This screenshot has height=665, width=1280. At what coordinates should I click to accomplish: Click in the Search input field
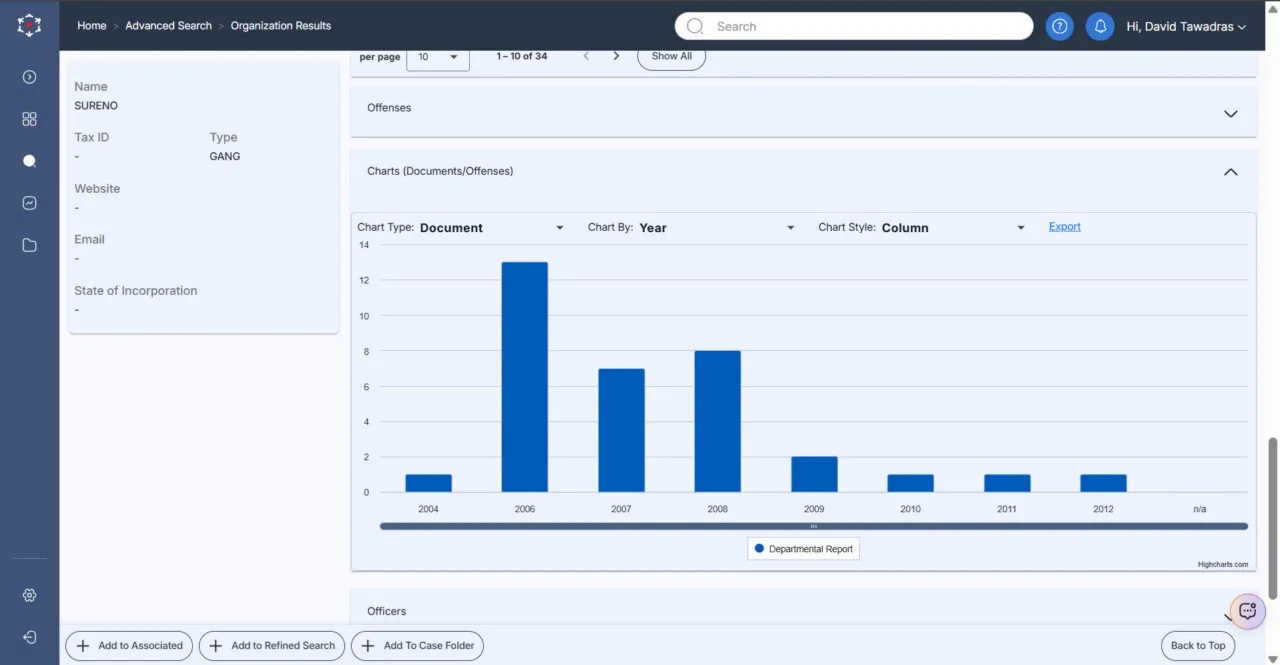[854, 27]
